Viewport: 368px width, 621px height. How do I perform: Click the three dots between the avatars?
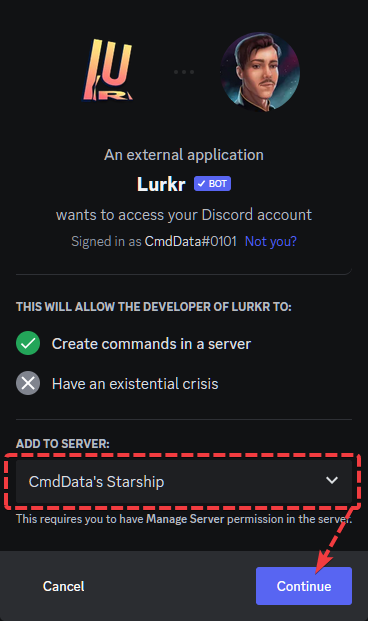pos(184,72)
